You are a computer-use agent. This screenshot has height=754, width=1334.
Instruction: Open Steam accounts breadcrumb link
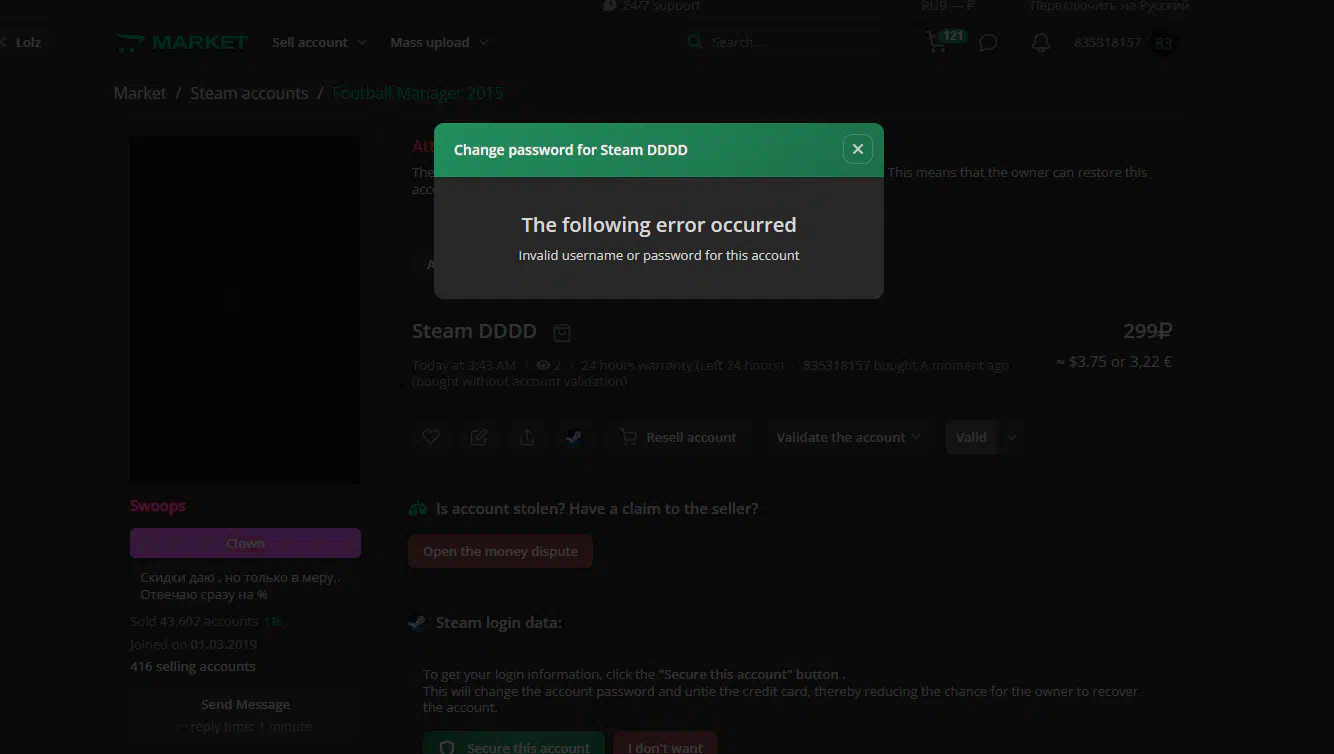(x=249, y=93)
